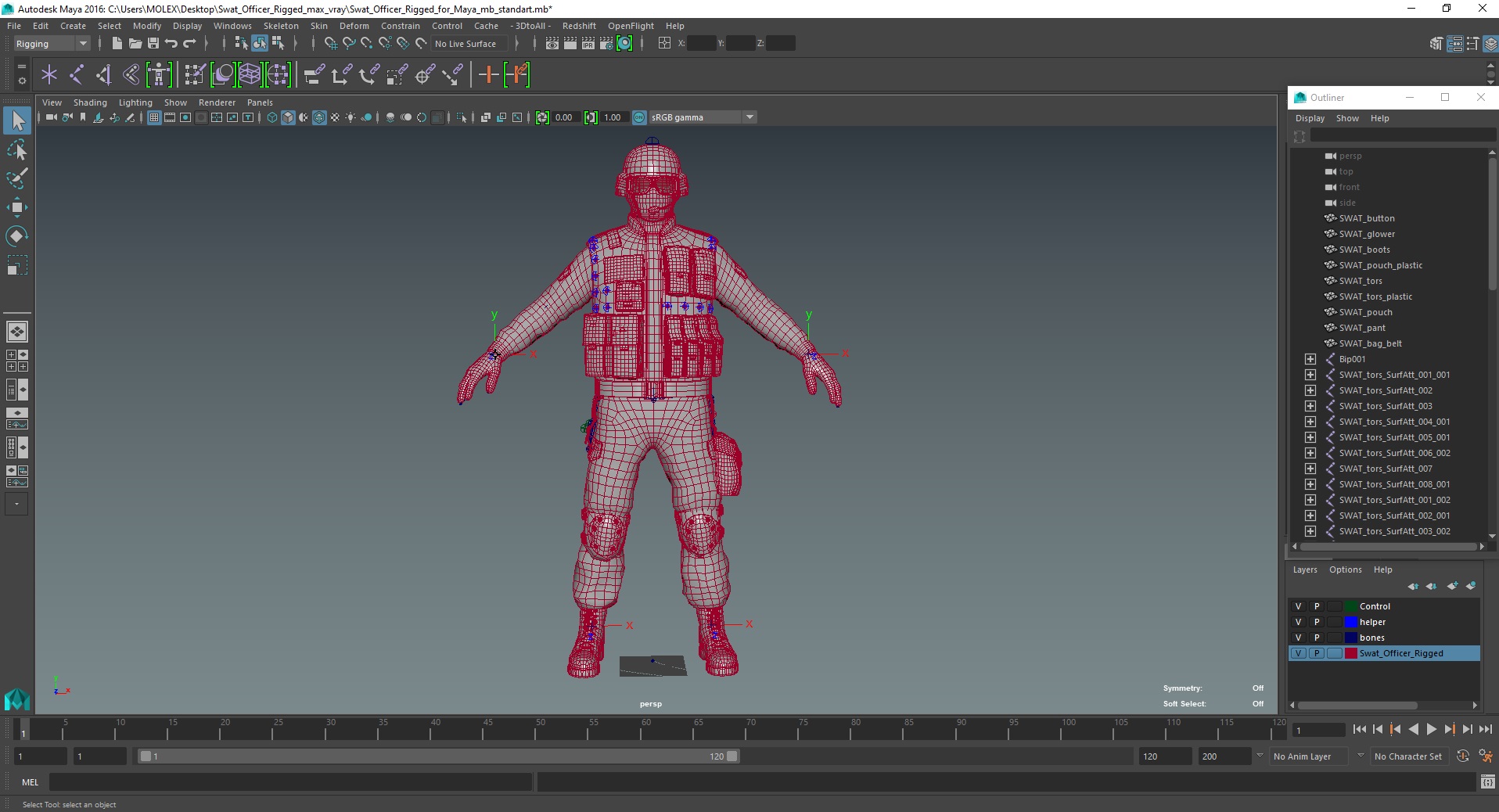The width and height of the screenshot is (1499, 812).
Task: Click Play backwards button
Action: click(x=1413, y=729)
